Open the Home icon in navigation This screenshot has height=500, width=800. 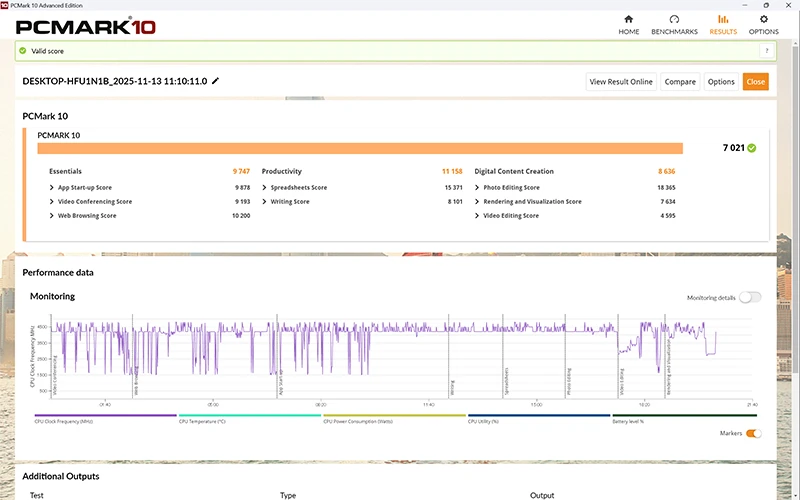pos(628,19)
